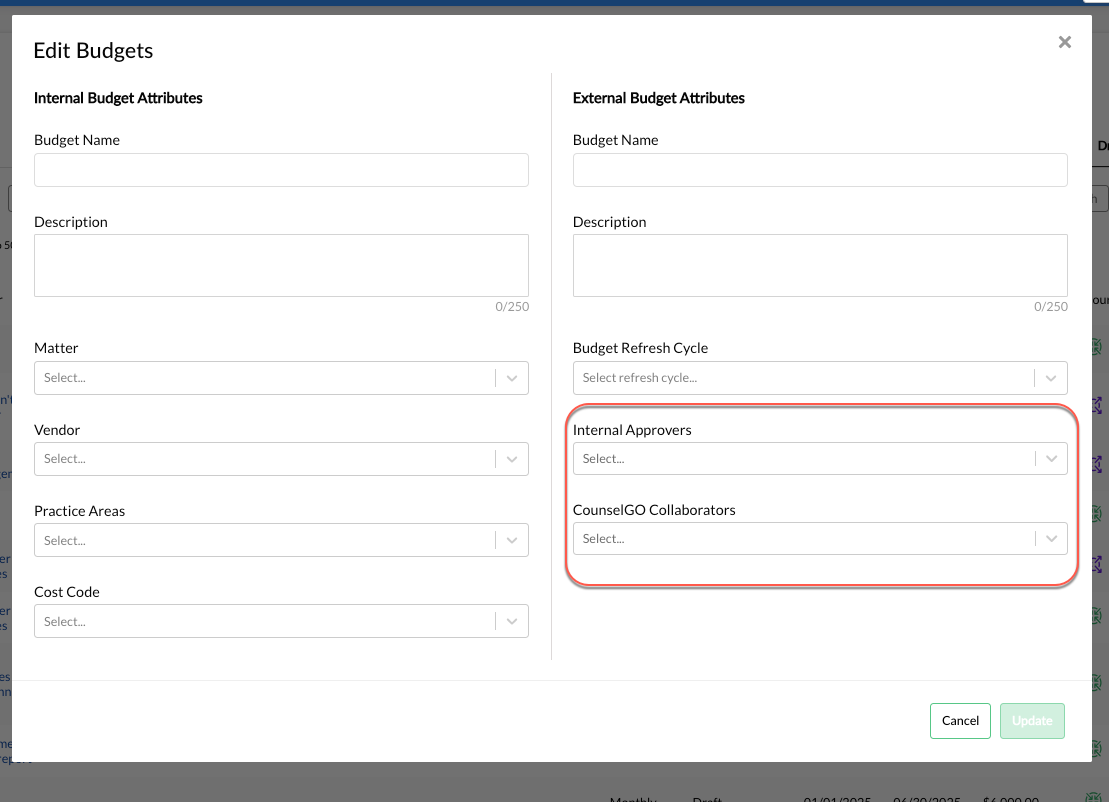1109x802 pixels.
Task: Click the "Internal Approvers" field label
Action: [632, 430]
